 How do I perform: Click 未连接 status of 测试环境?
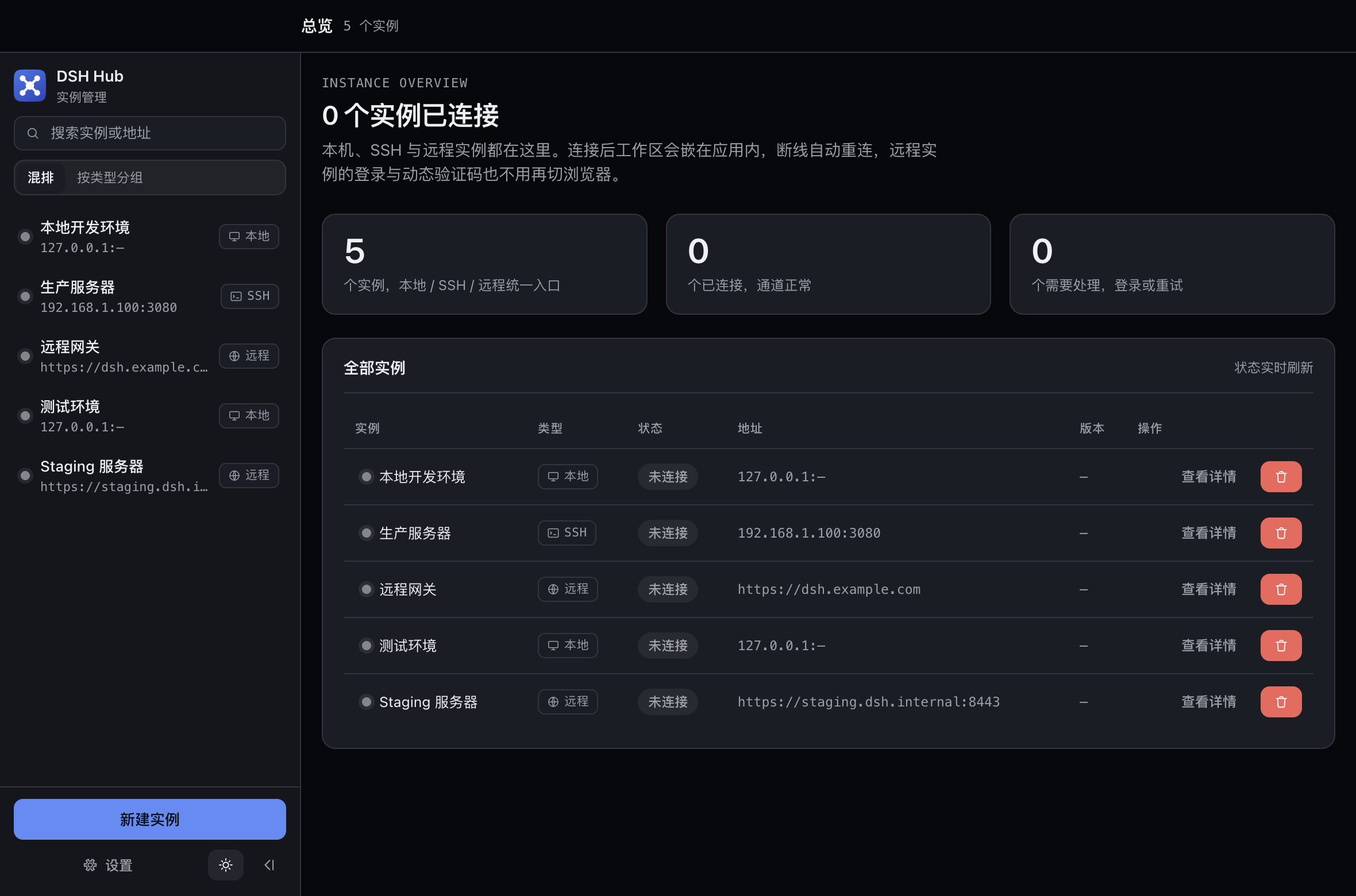668,646
